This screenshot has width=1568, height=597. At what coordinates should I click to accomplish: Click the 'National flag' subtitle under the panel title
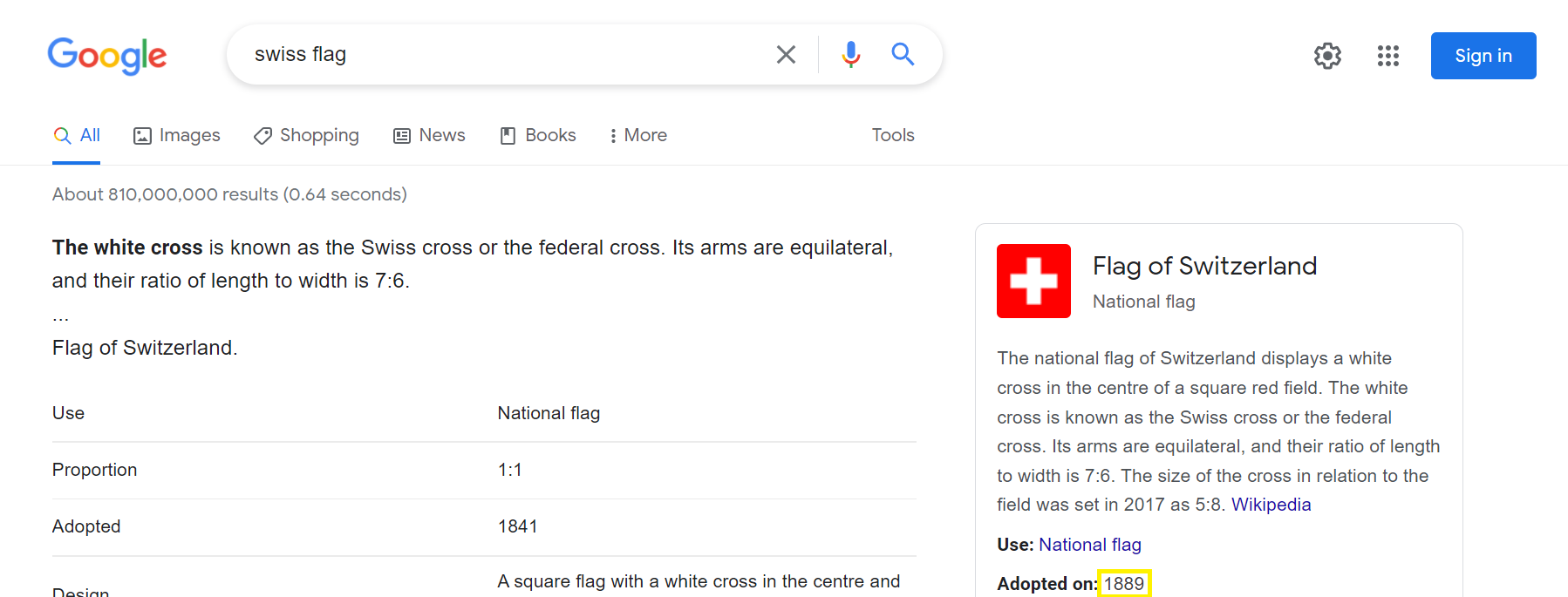pos(1143,302)
